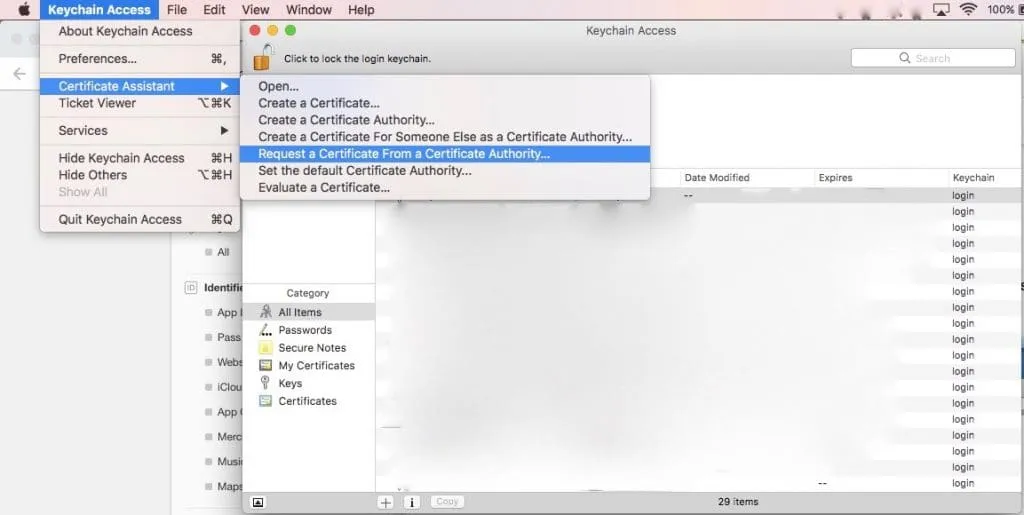Screen dimensions: 1024x515
Task: Expand the Certificate Assistant submenu
Action: coord(140,86)
